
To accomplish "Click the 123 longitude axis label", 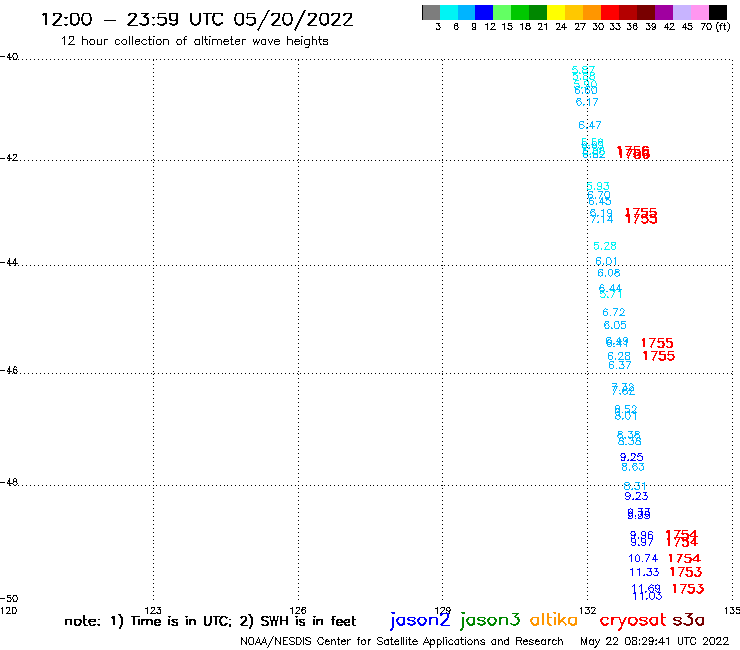I will point(153,610).
